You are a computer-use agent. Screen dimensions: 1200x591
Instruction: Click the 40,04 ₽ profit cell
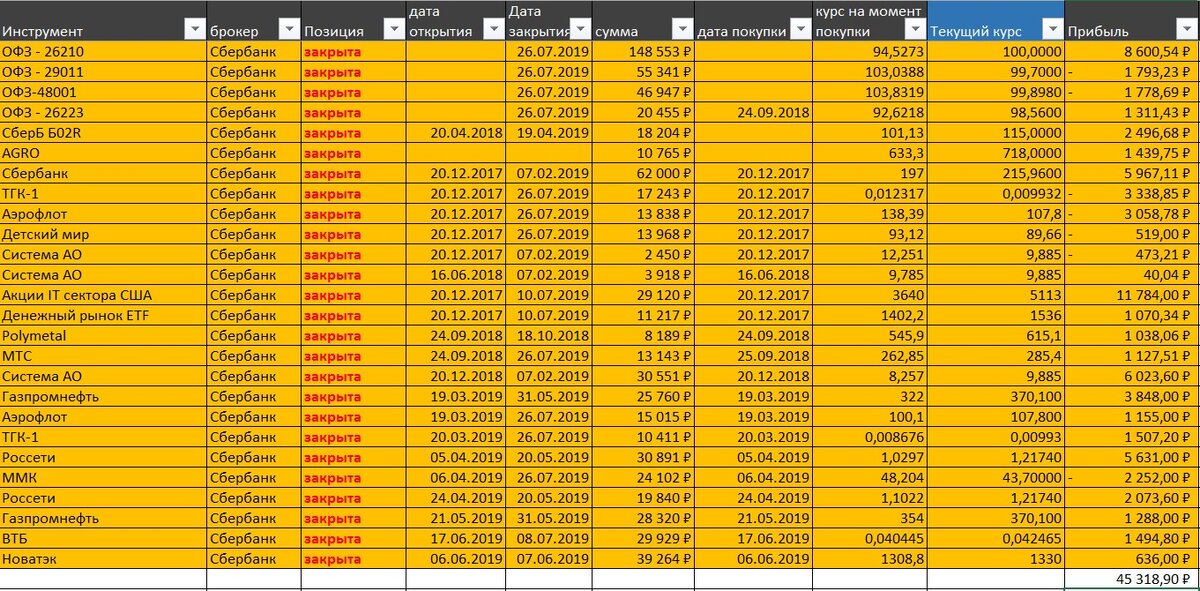click(x=1132, y=275)
